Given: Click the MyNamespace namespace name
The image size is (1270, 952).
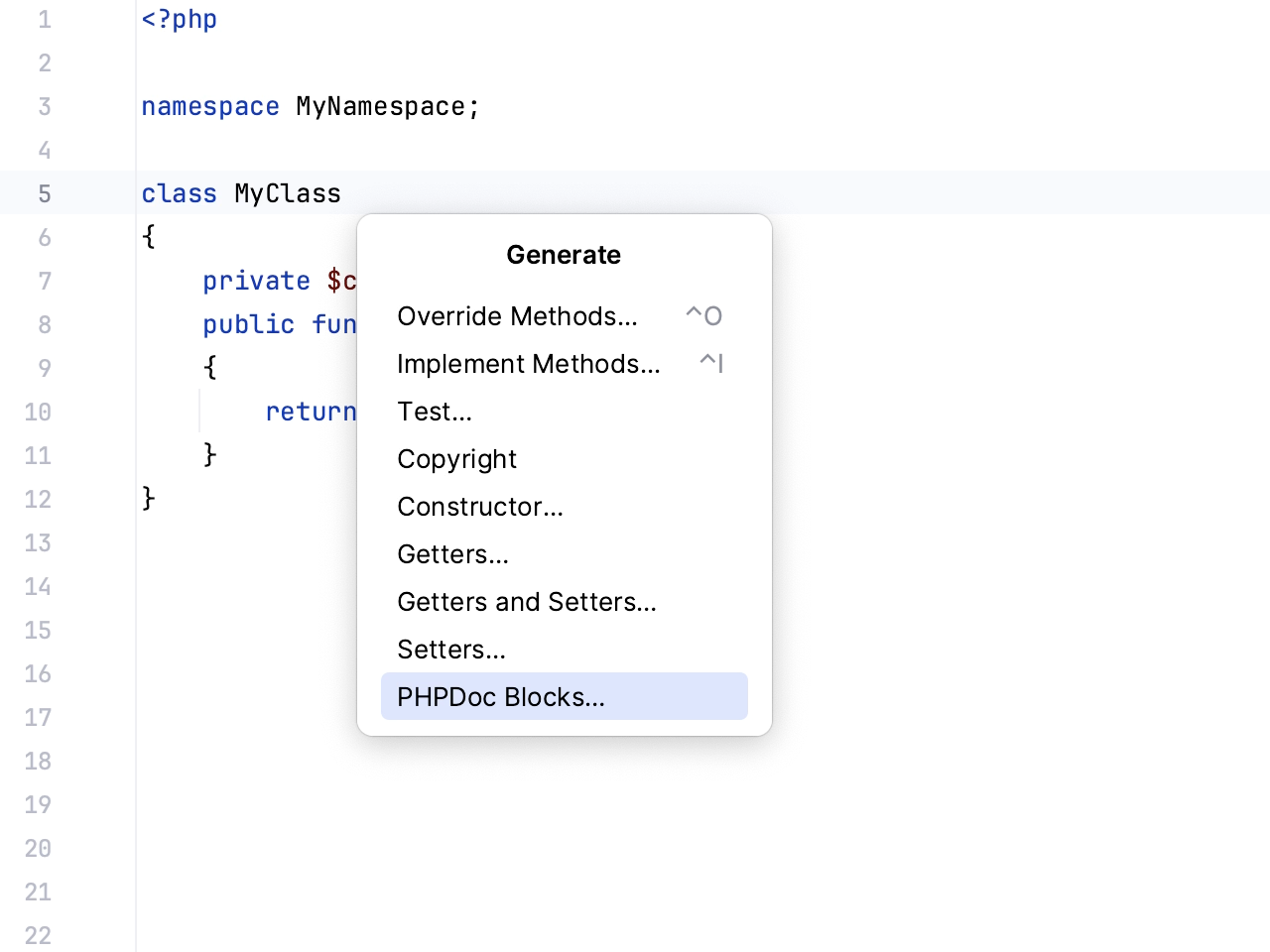Looking at the screenshot, I should pyautogui.click(x=383, y=106).
